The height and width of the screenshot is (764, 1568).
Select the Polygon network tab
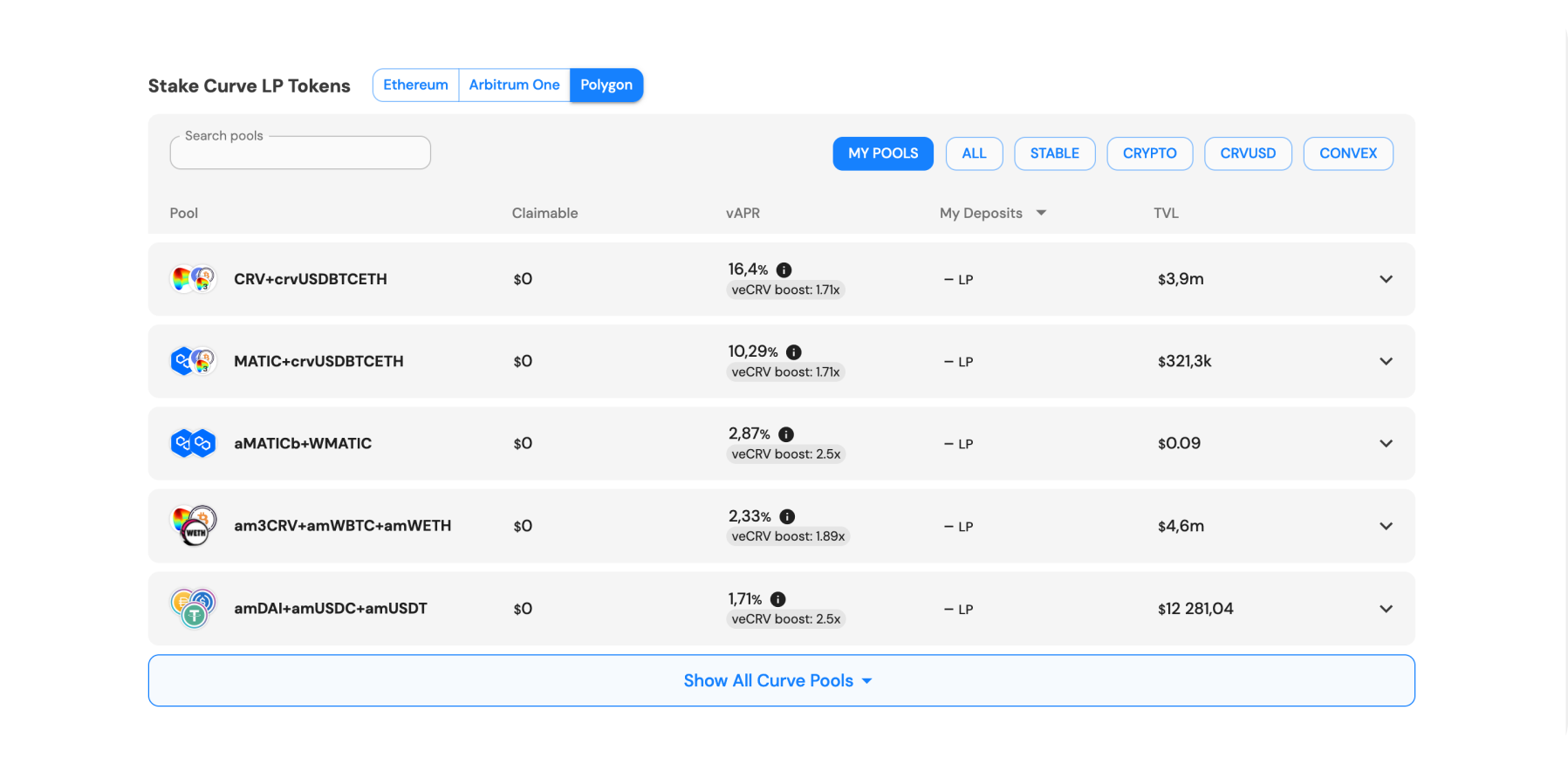606,85
